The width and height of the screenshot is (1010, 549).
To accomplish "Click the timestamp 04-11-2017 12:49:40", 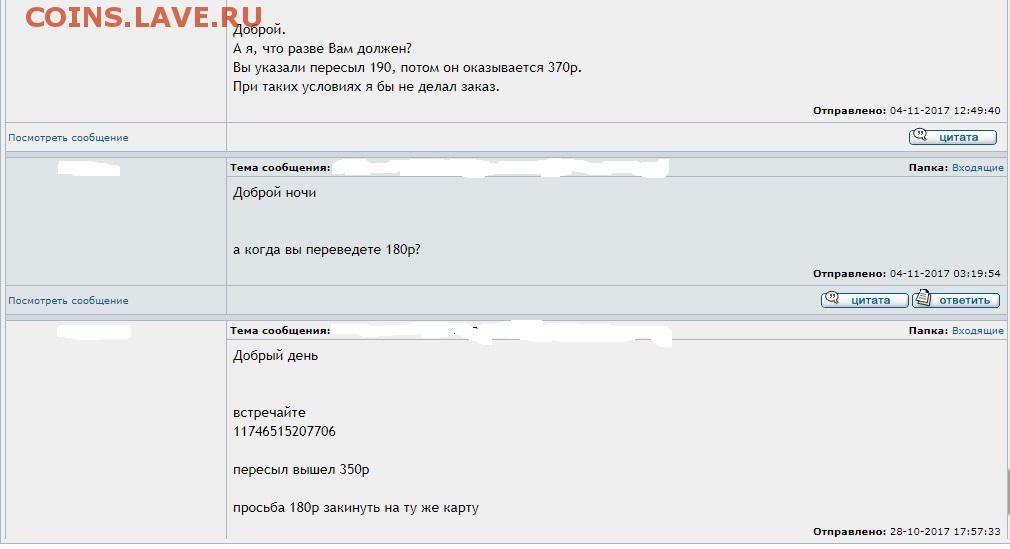I will 945,111.
